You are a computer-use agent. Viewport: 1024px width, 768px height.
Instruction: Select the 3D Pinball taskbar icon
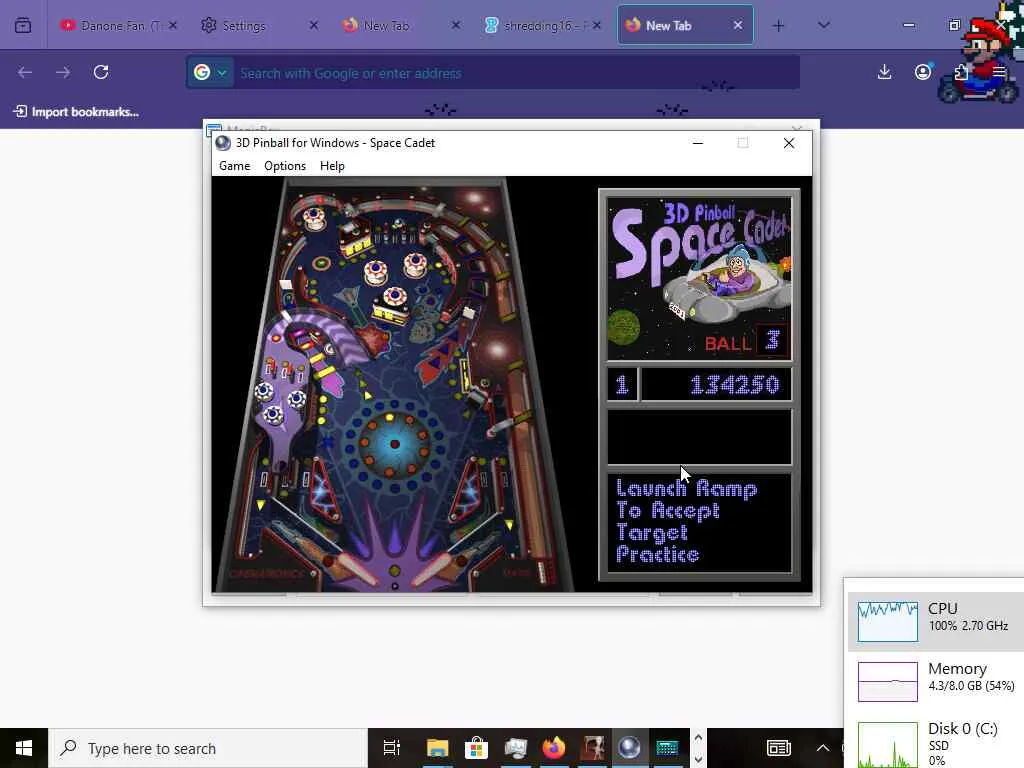click(x=630, y=748)
